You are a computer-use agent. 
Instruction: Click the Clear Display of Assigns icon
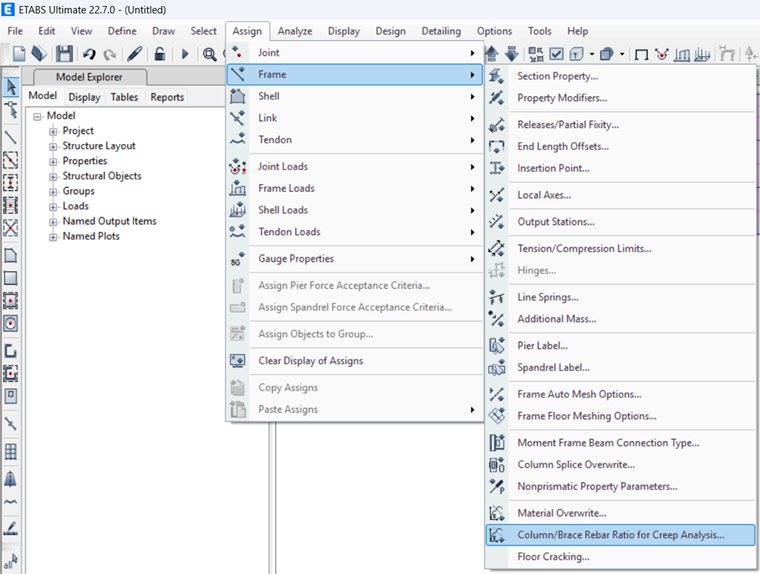tap(238, 361)
